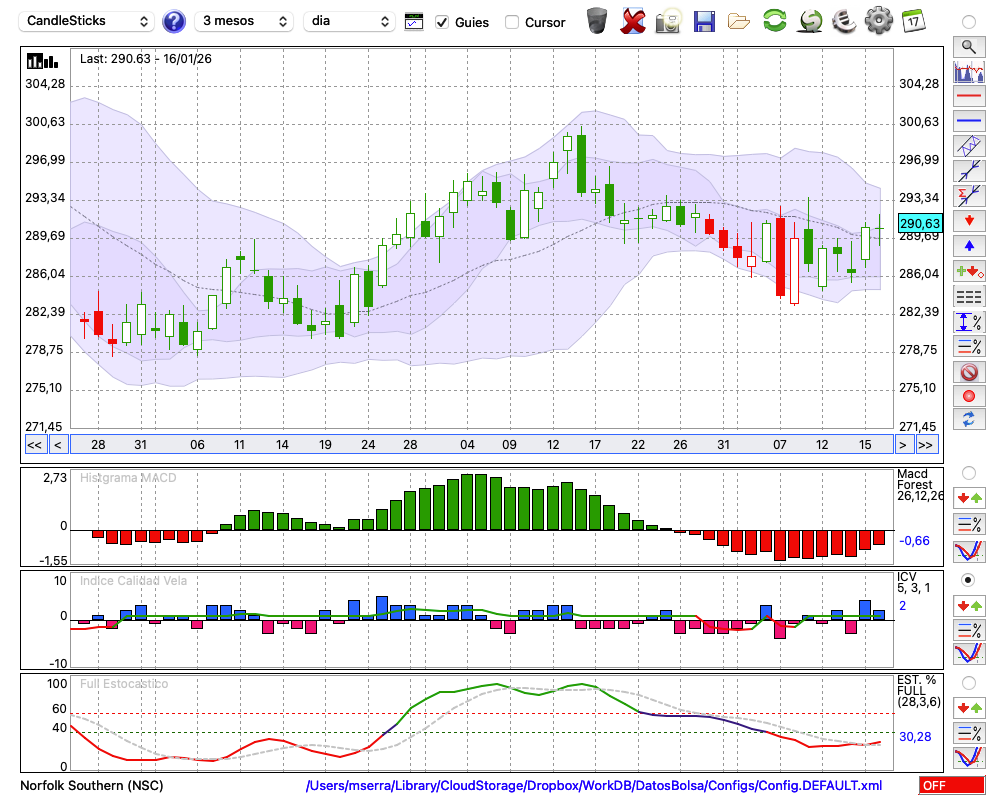This screenshot has width=1000, height=800.
Task: Select the radio button beside Macd Forest panel
Action: coord(968,472)
